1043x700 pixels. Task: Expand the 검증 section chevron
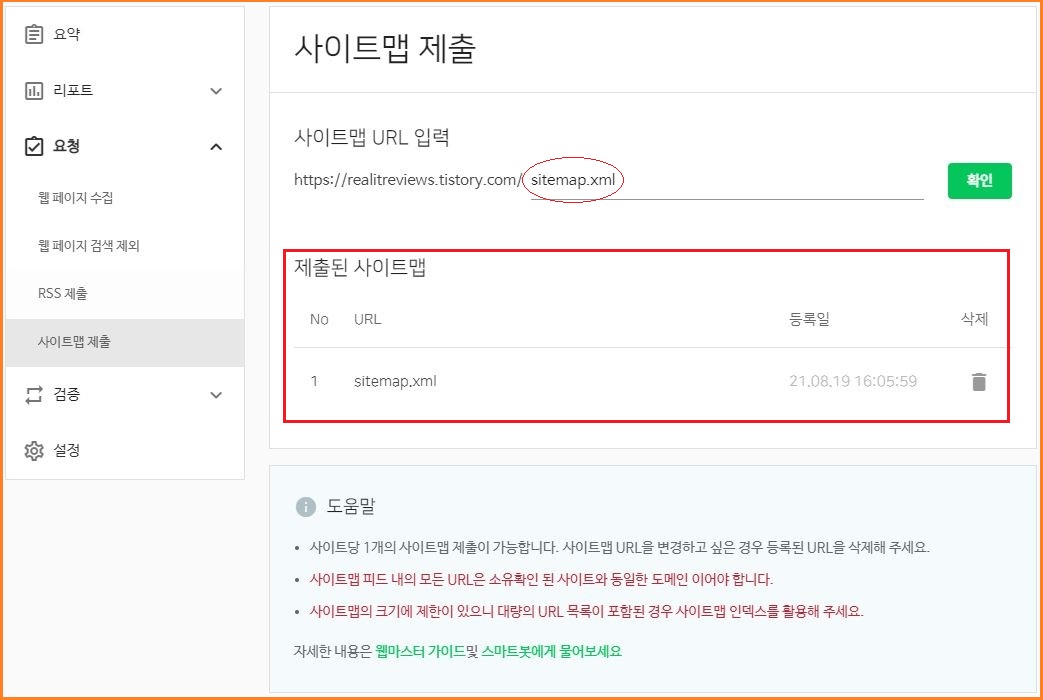pyautogui.click(x=216, y=395)
